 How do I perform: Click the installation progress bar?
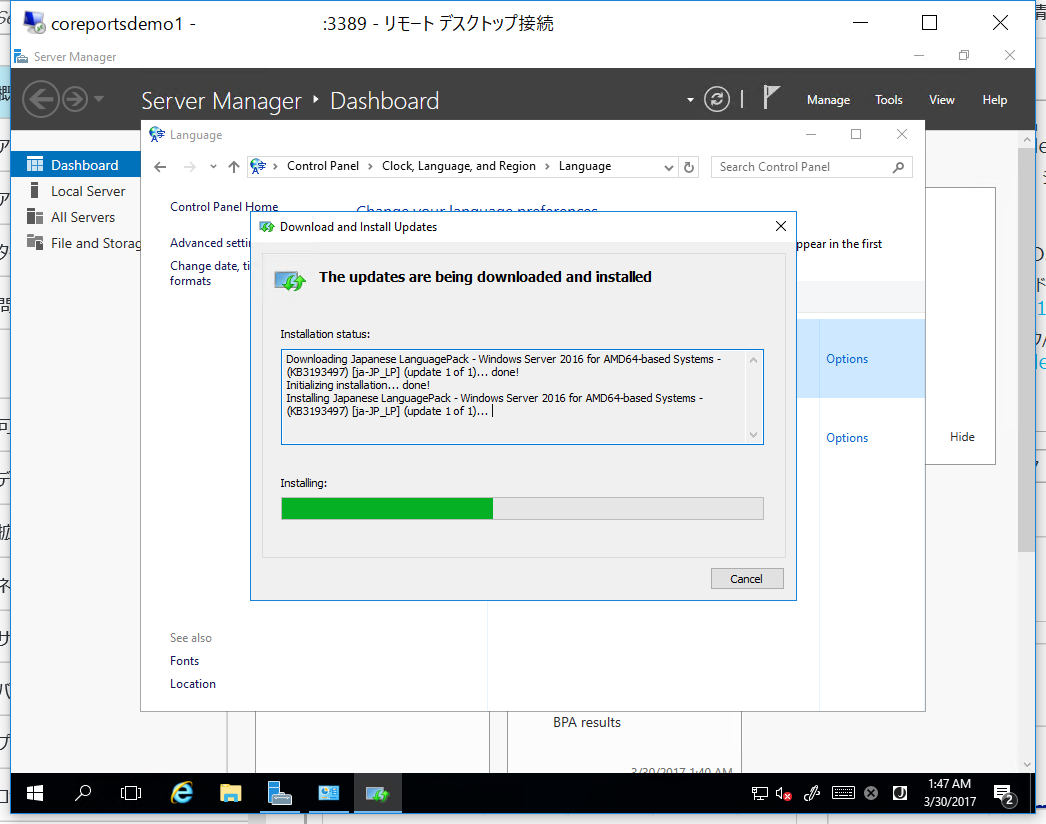coord(522,508)
